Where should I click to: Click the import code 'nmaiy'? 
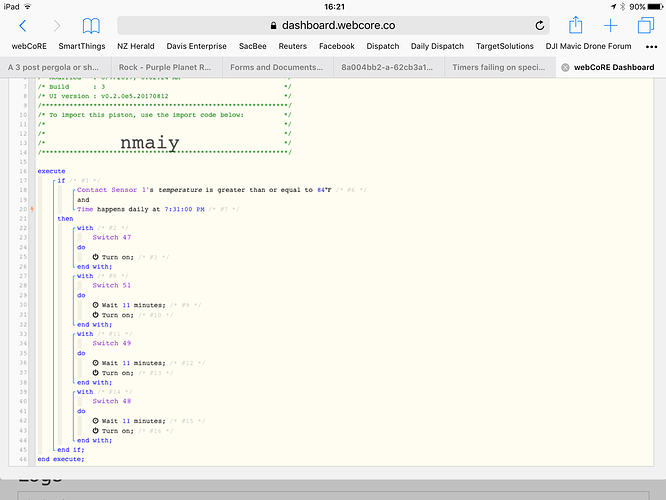point(150,143)
